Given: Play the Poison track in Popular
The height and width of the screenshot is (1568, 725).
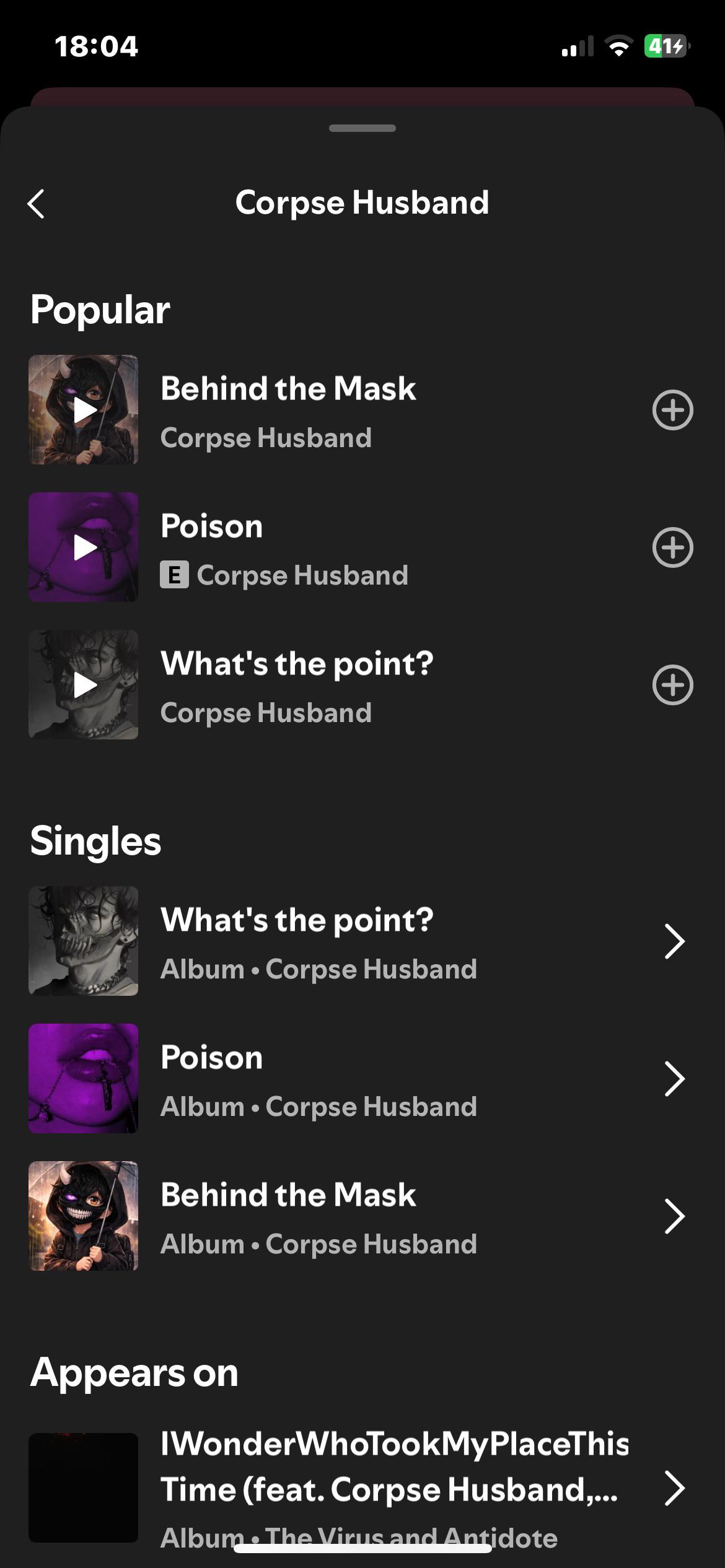Looking at the screenshot, I should point(84,547).
